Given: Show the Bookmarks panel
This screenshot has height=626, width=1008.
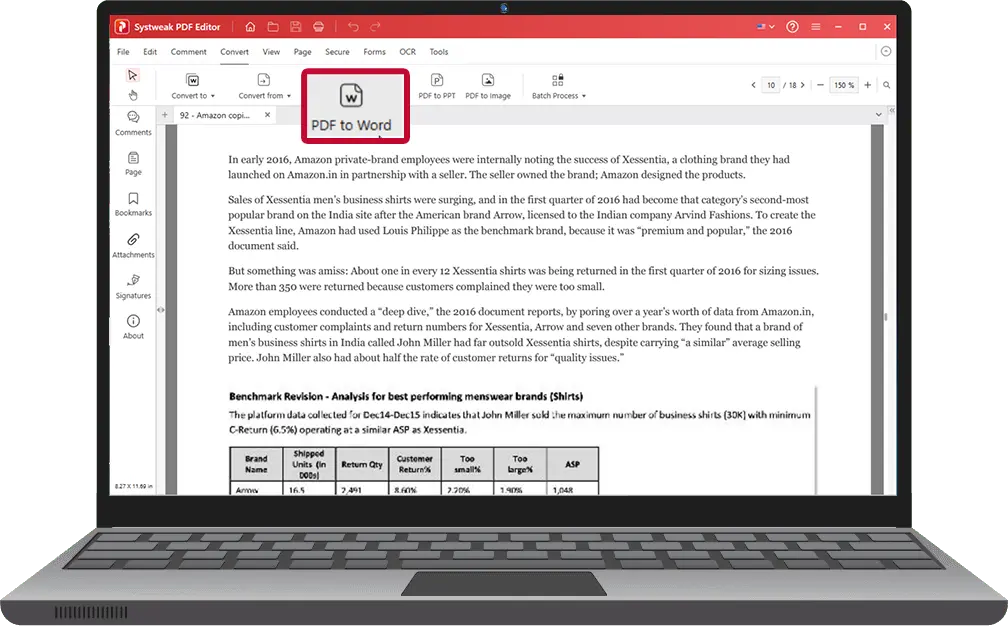Looking at the screenshot, I should click(x=133, y=203).
